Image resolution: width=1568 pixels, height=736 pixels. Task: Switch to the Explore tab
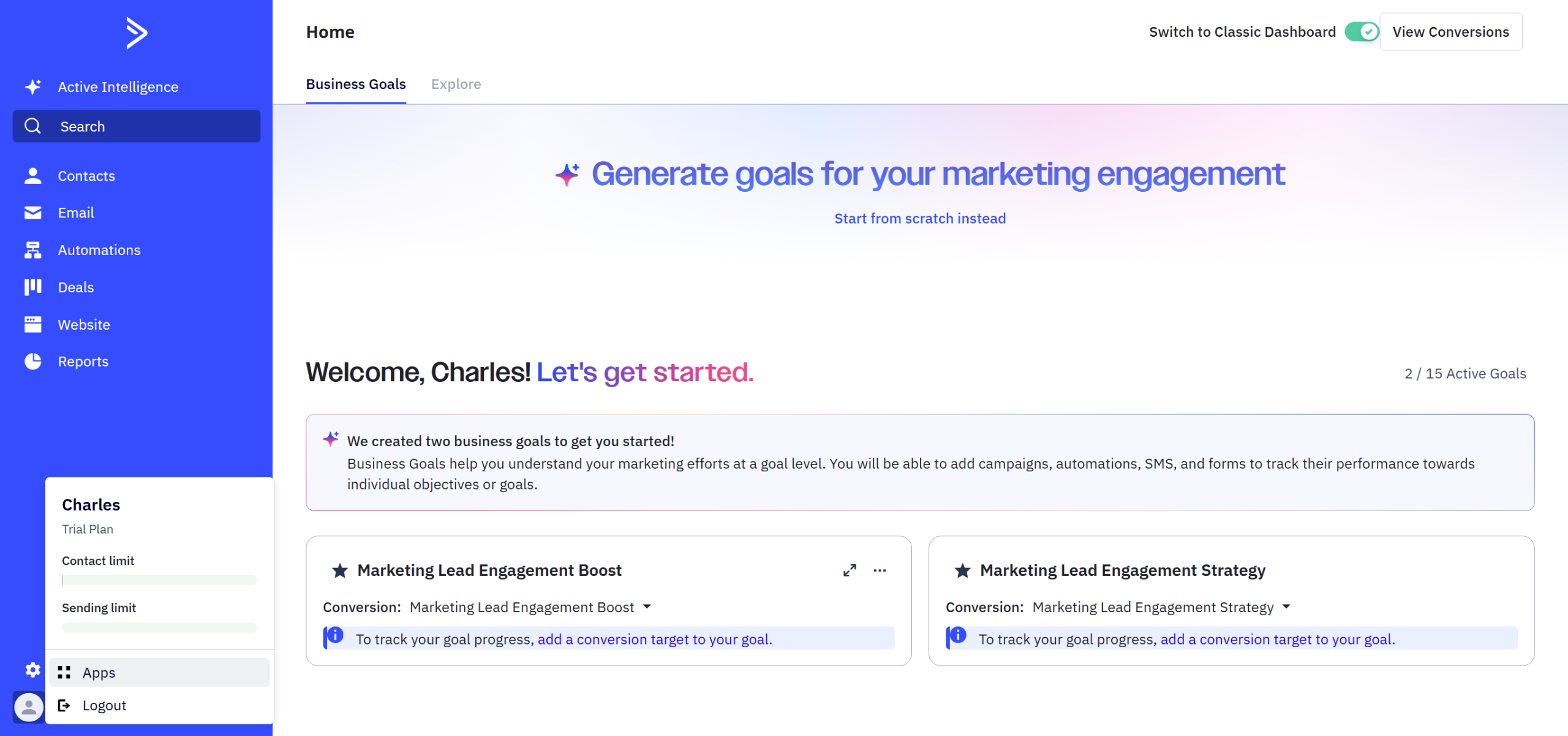[456, 84]
